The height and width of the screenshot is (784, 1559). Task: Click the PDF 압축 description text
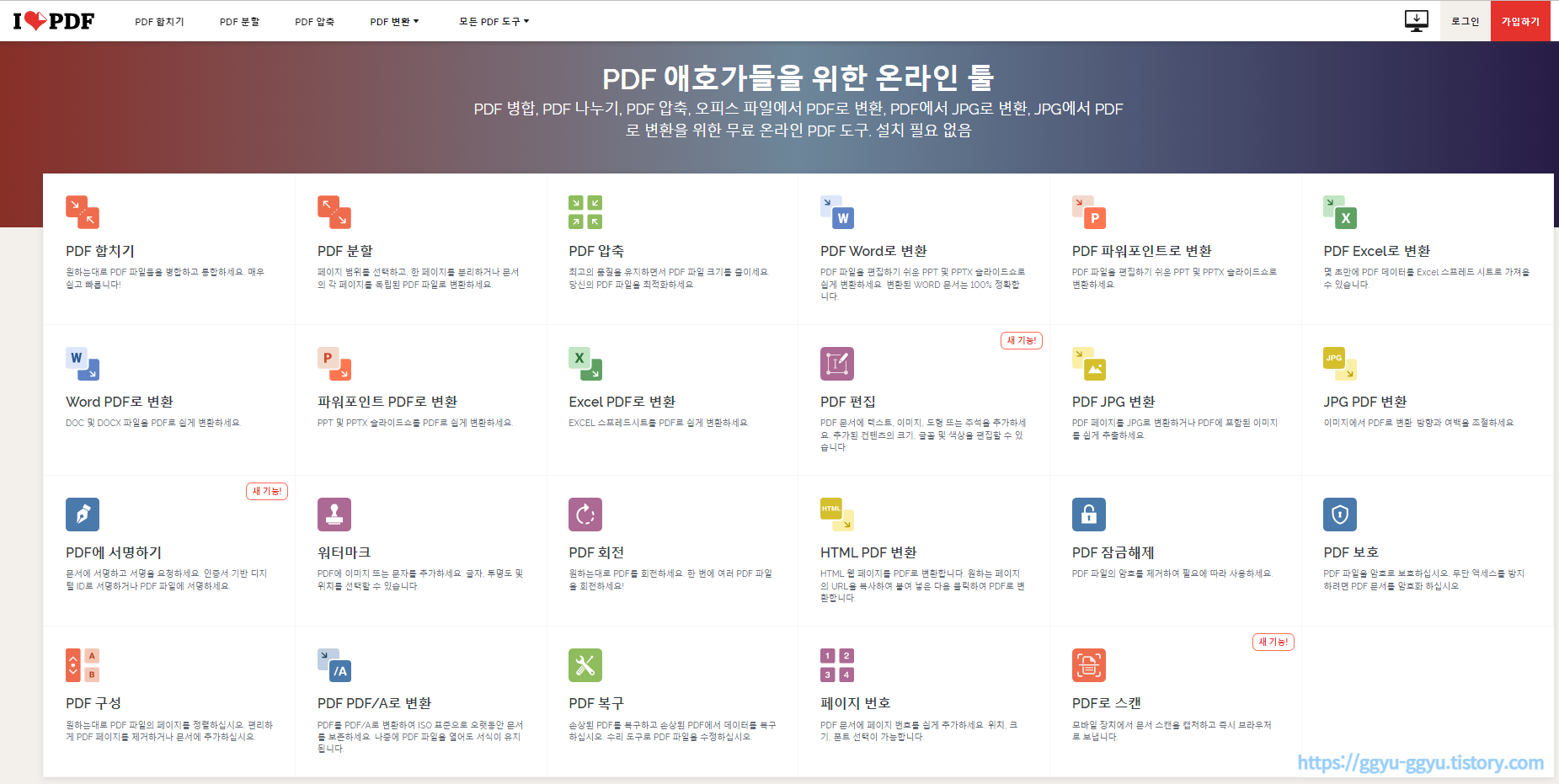tap(669, 278)
